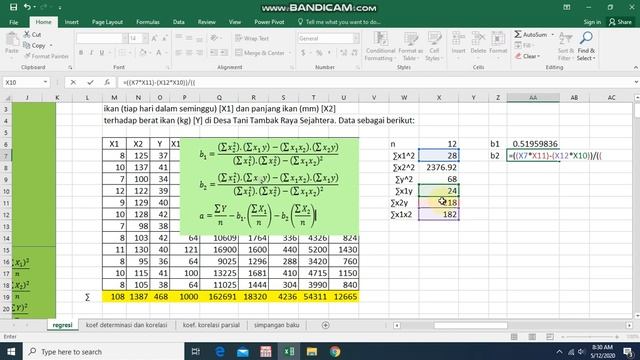Switch to Page Layout view icon
640x360 pixels.
[532, 337]
